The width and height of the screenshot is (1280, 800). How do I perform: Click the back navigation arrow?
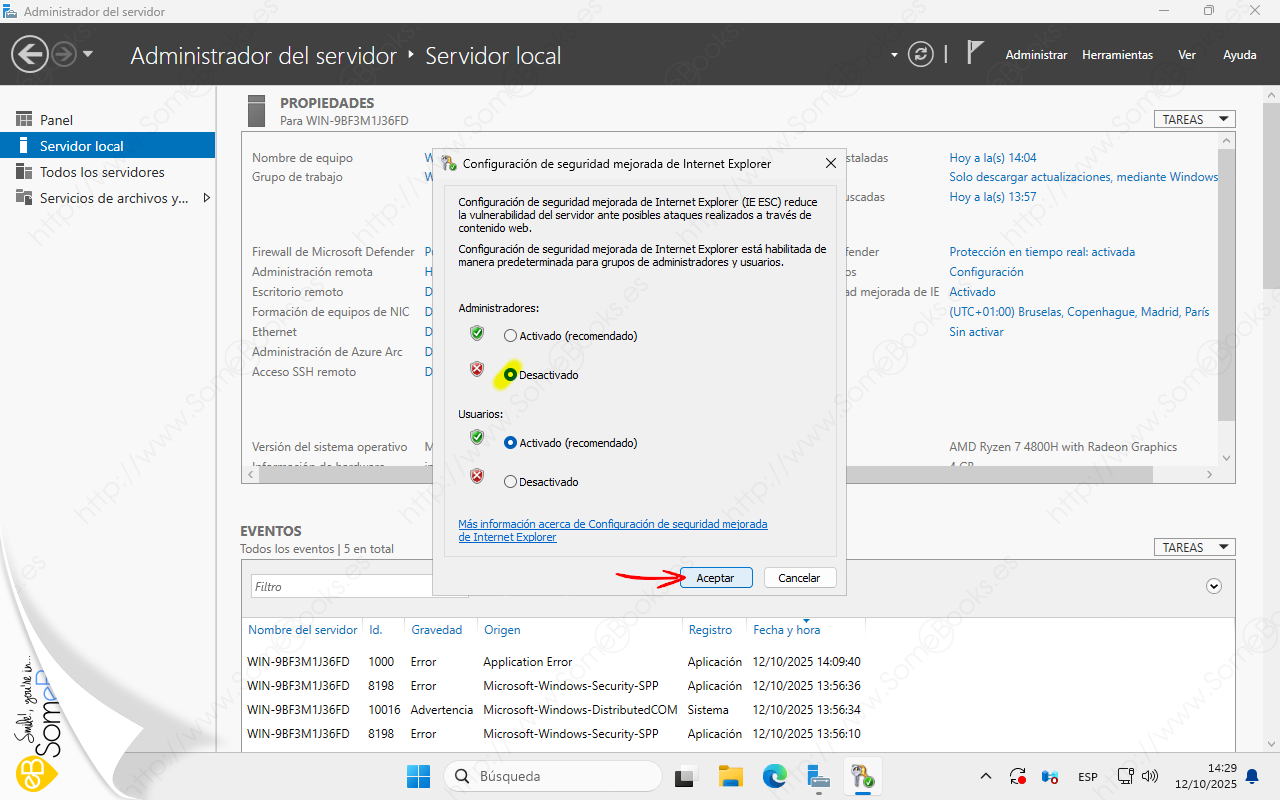[30, 55]
